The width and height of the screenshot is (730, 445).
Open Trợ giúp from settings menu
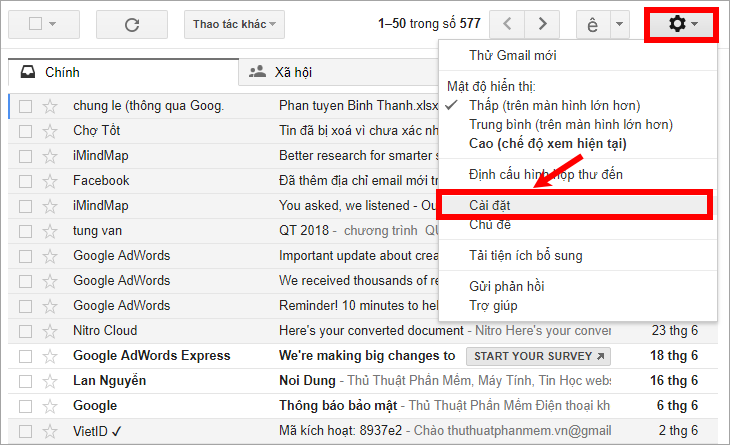click(493, 306)
